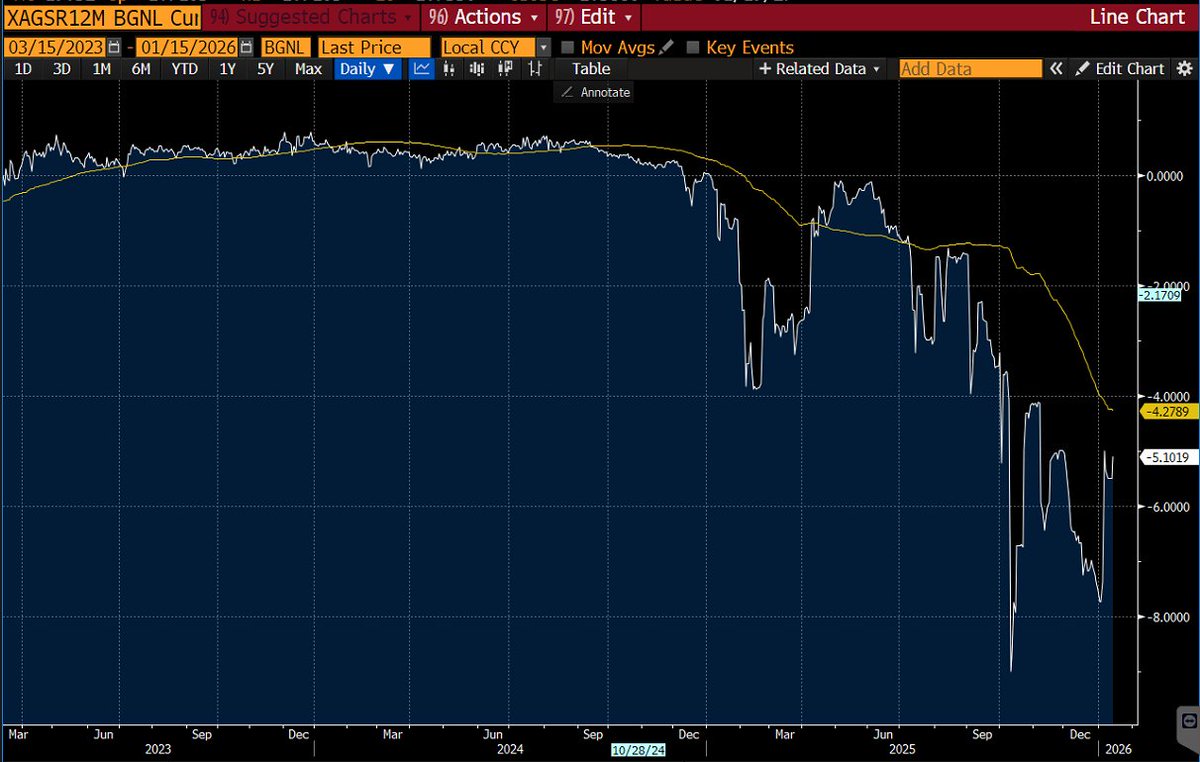Set range to 3D
Viewport: 1200px width, 762px height.
(x=61, y=69)
